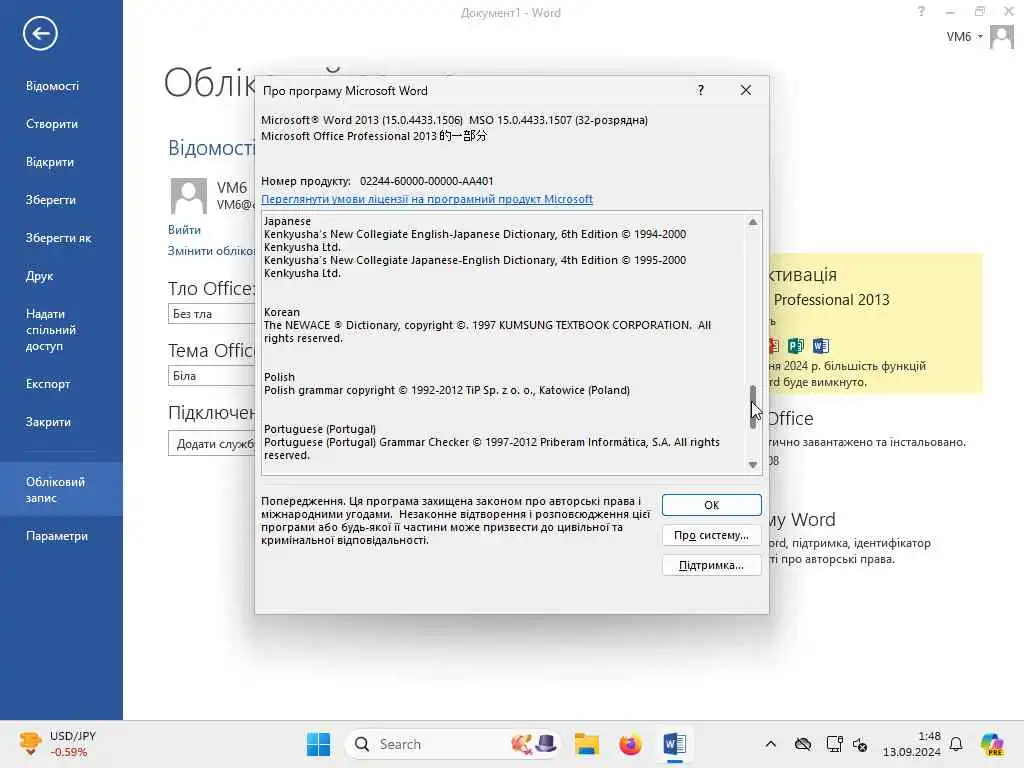Click the Підтримка button
This screenshot has height=768, width=1024.
click(x=711, y=565)
